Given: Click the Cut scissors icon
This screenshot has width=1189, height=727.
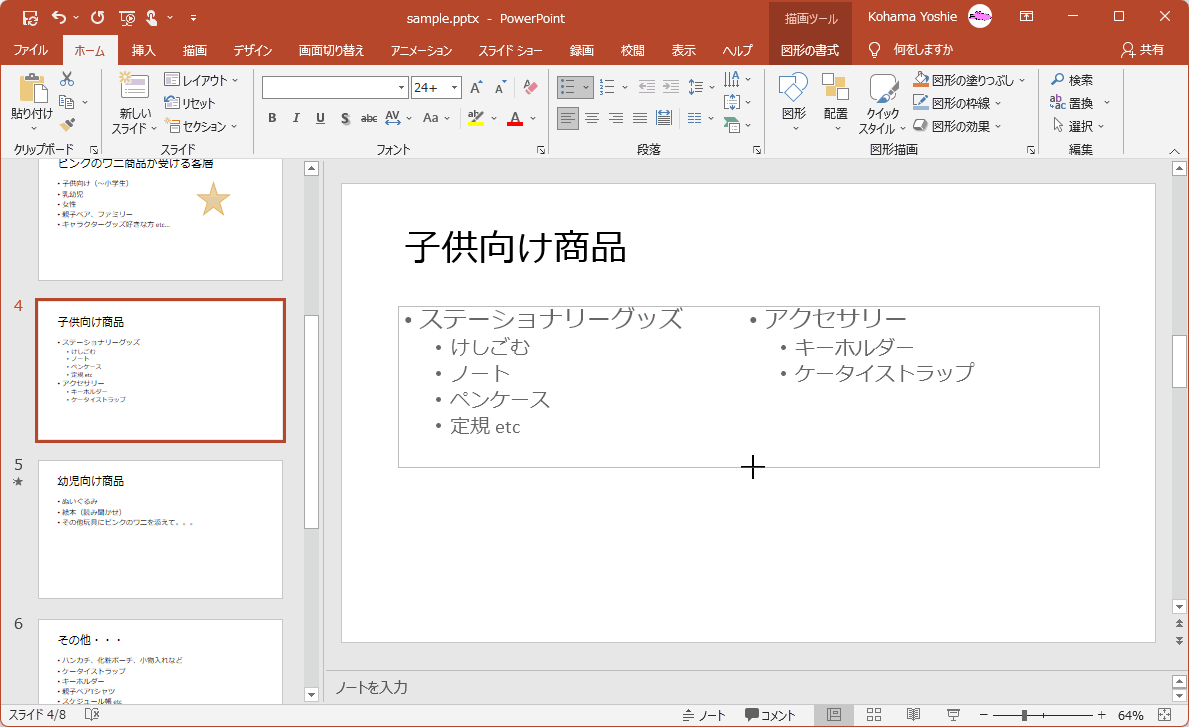Looking at the screenshot, I should click(x=67, y=79).
